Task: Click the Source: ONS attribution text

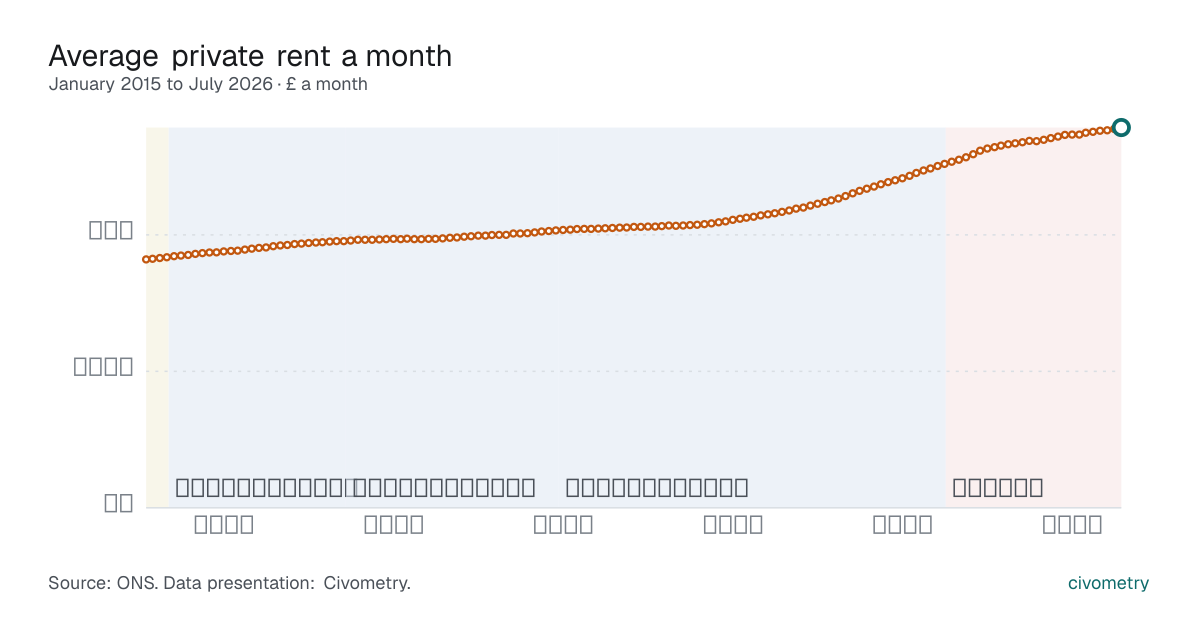Action: click(101, 583)
